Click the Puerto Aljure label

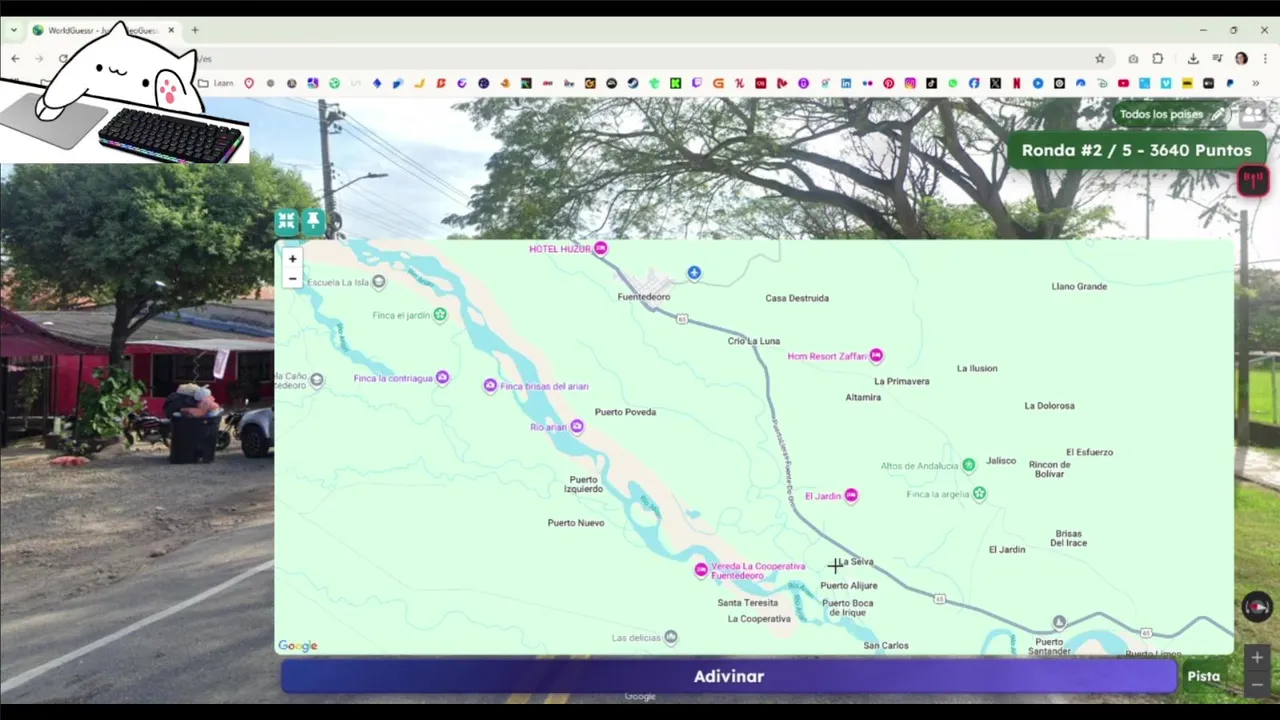tap(849, 586)
